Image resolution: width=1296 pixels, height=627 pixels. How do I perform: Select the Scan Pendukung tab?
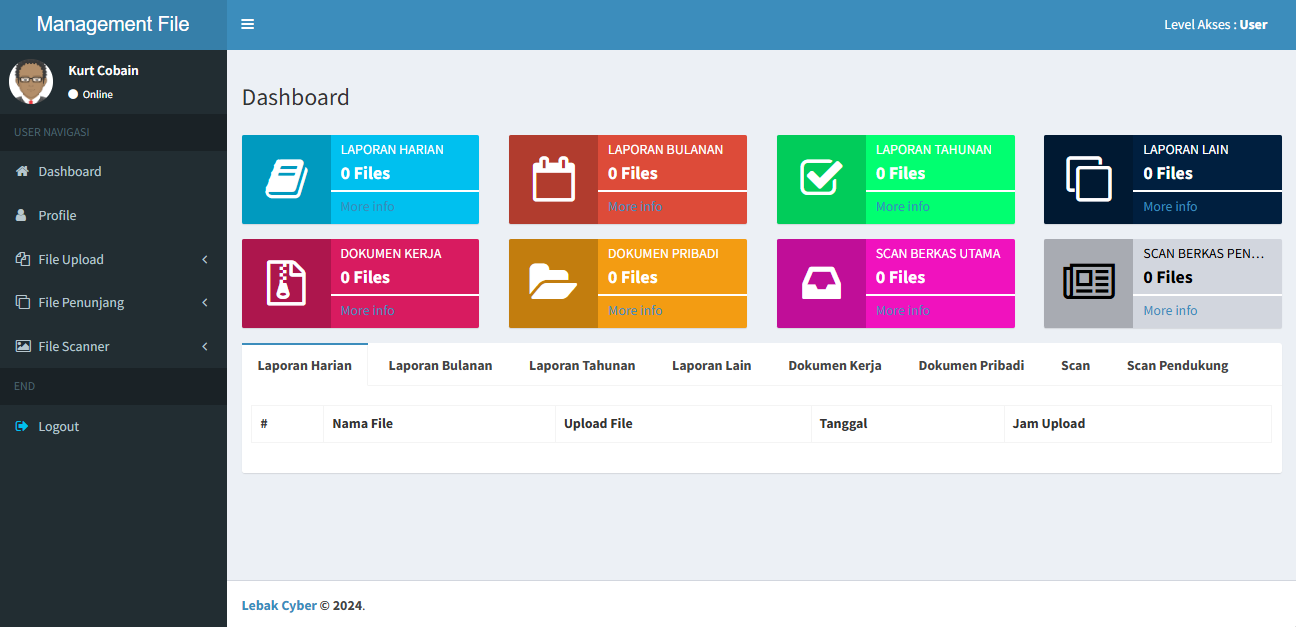(1177, 365)
